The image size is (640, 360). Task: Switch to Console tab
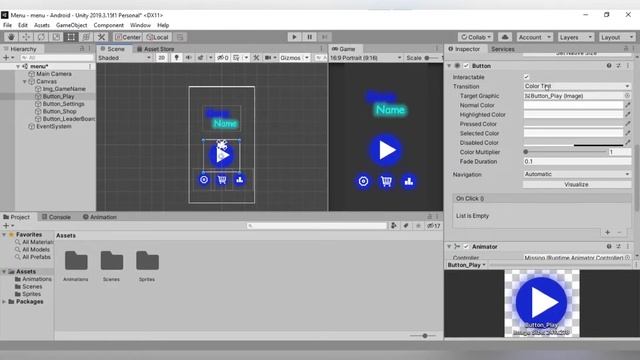coord(56,217)
